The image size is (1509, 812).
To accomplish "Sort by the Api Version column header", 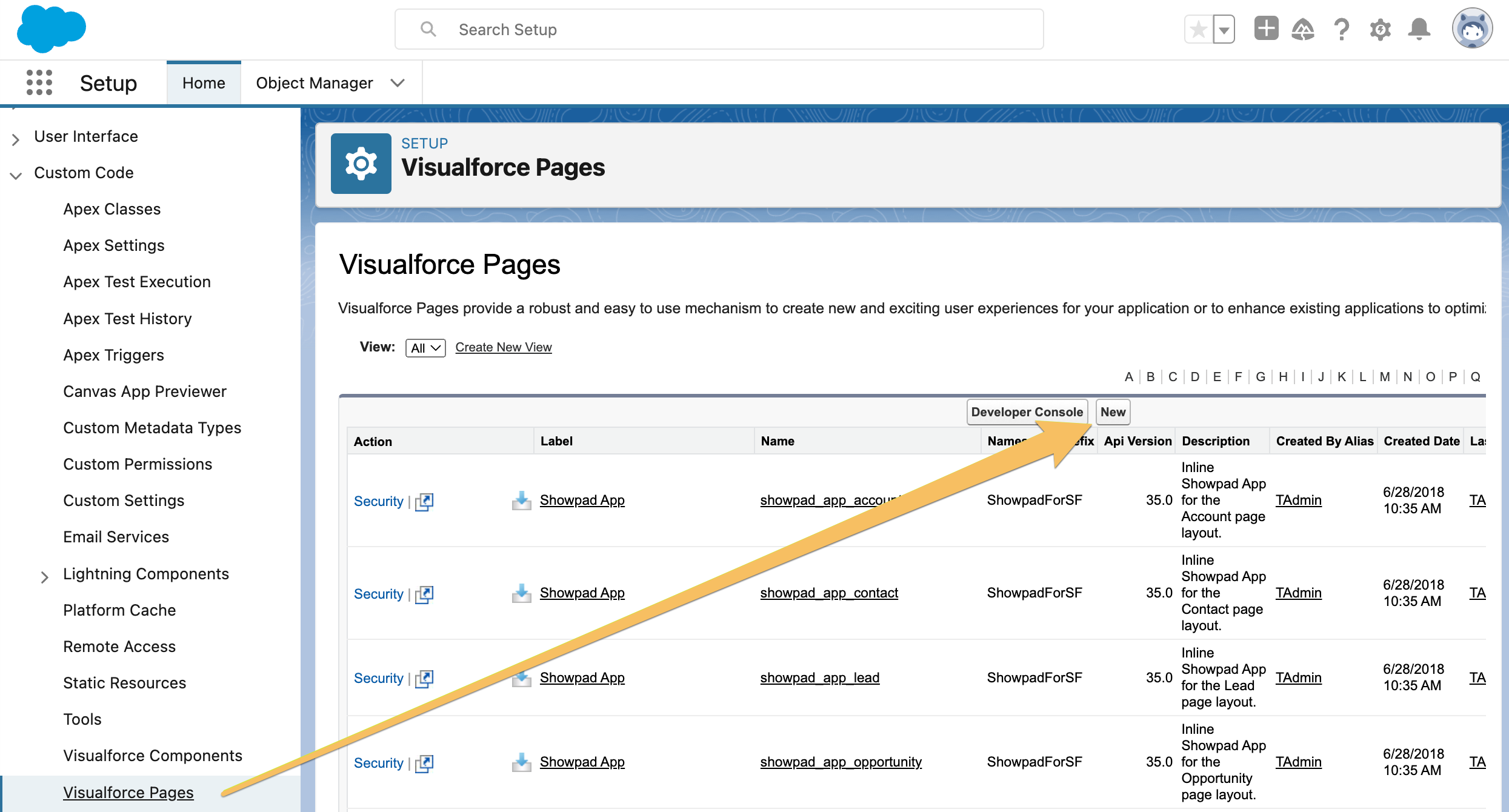I will pos(1138,441).
